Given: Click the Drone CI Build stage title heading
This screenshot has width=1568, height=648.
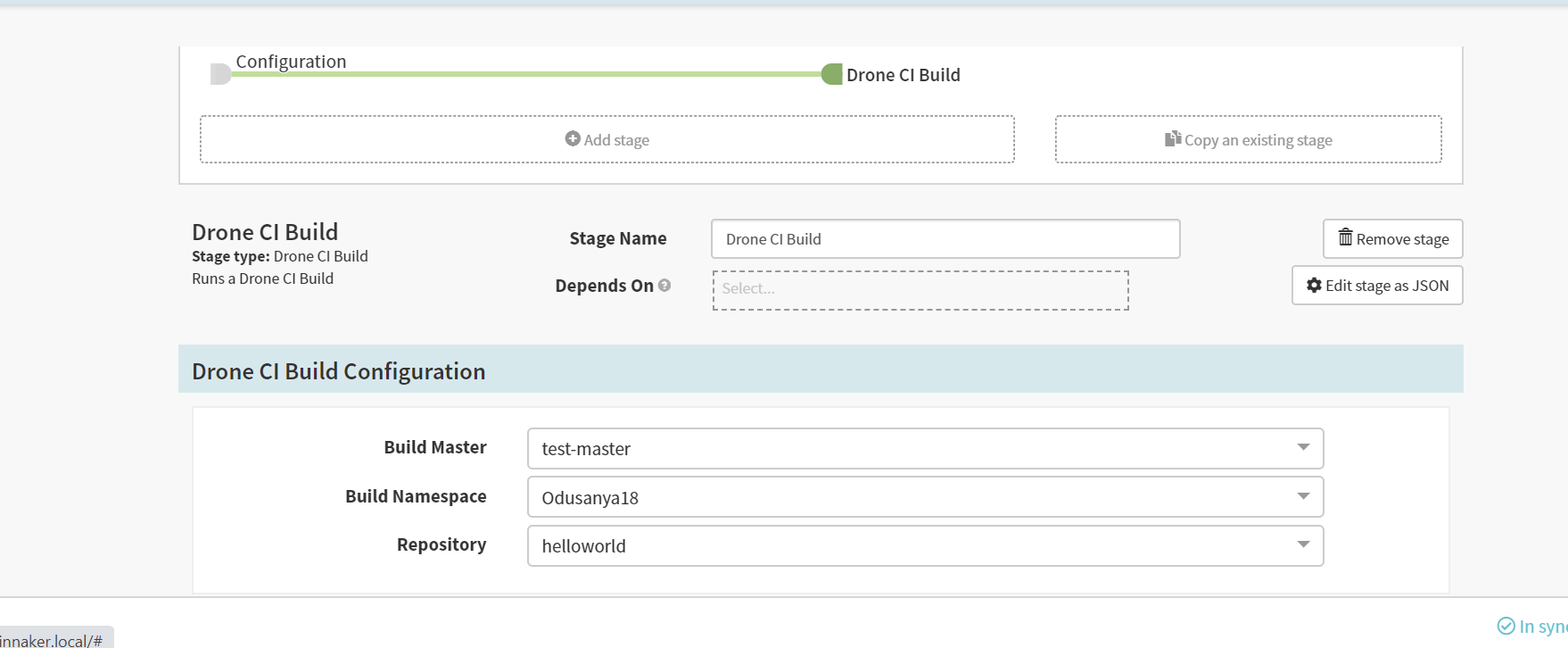Looking at the screenshot, I should (x=265, y=232).
